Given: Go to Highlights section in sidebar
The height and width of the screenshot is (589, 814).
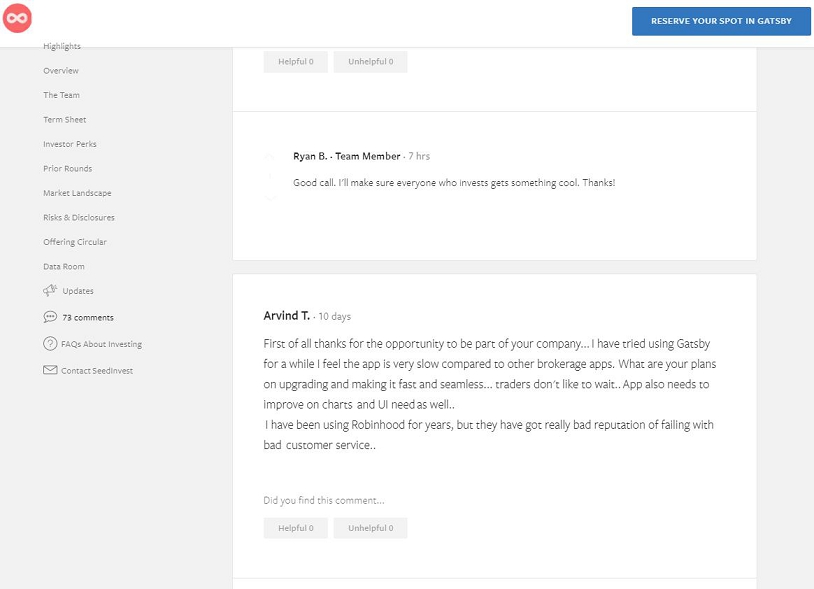Looking at the screenshot, I should tap(62, 47).
